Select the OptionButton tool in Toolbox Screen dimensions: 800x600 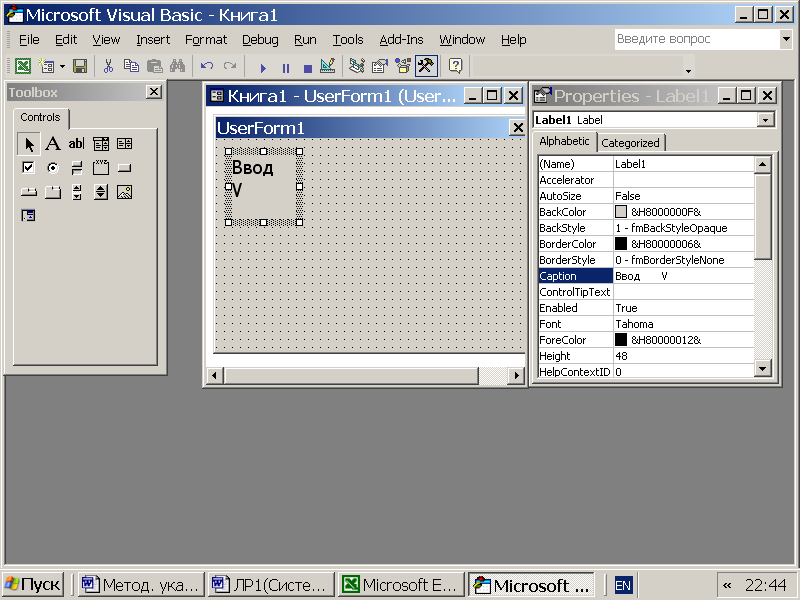click(53, 168)
